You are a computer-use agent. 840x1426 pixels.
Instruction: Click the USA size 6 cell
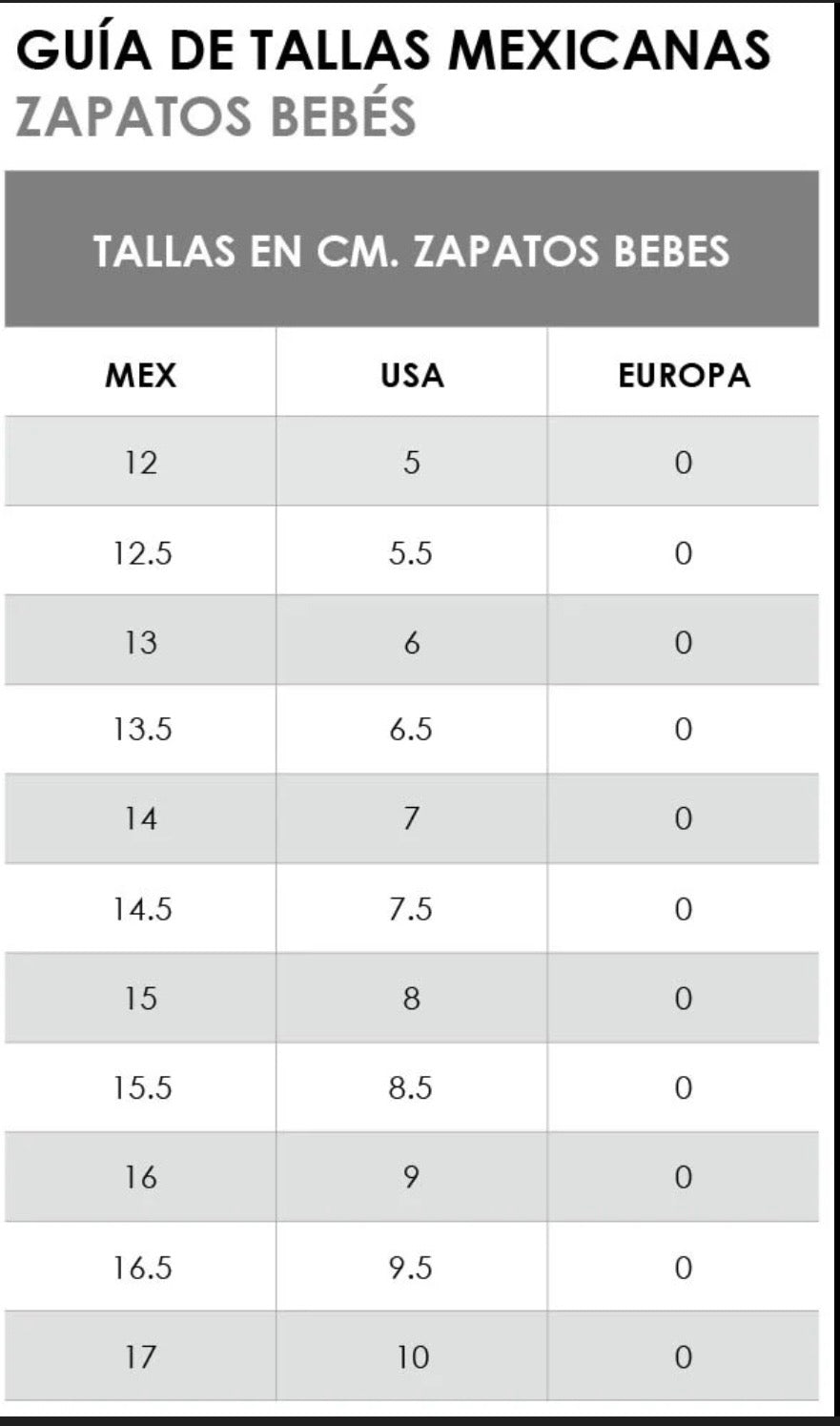(412, 642)
